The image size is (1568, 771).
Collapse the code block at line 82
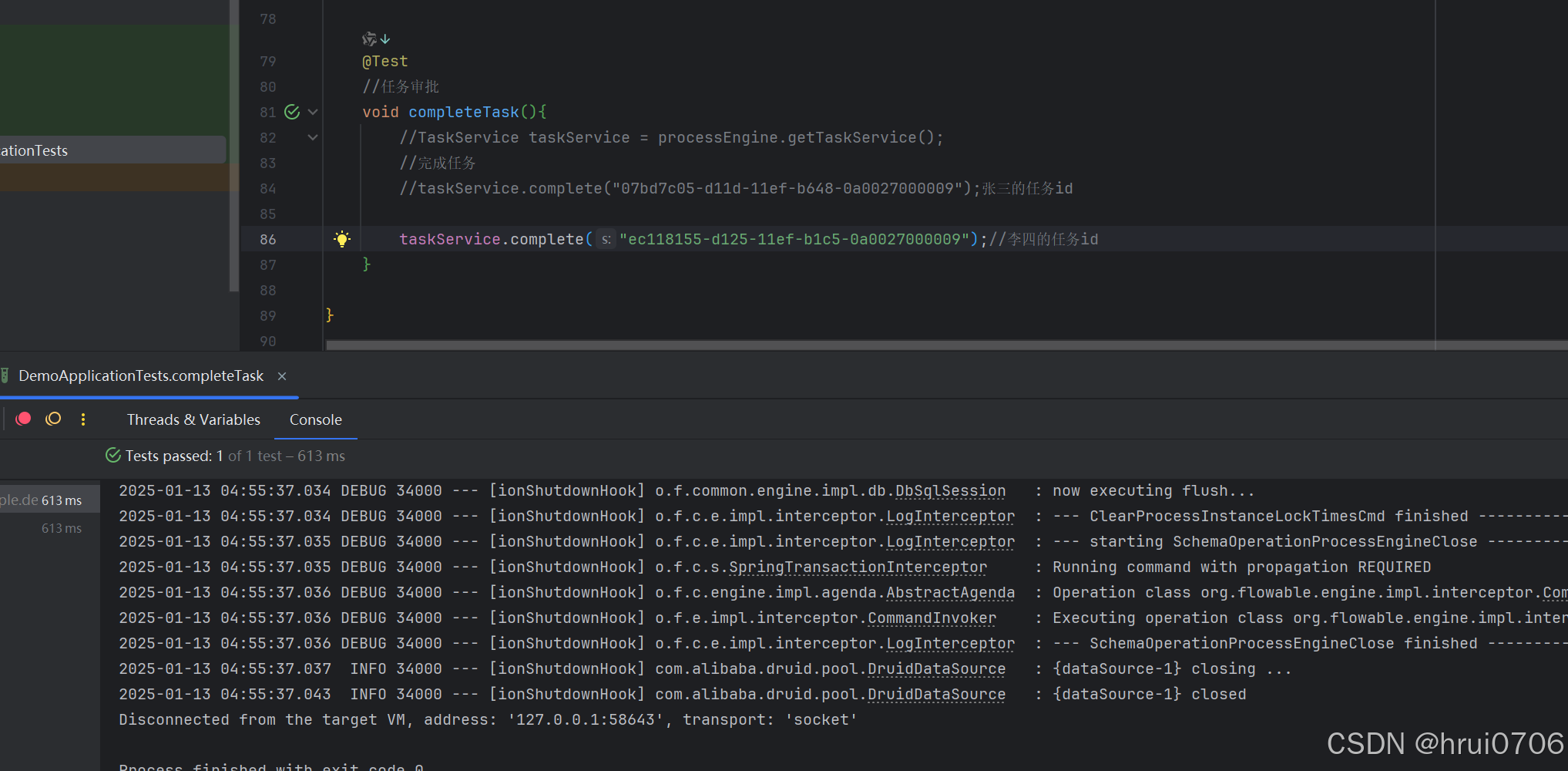click(312, 137)
